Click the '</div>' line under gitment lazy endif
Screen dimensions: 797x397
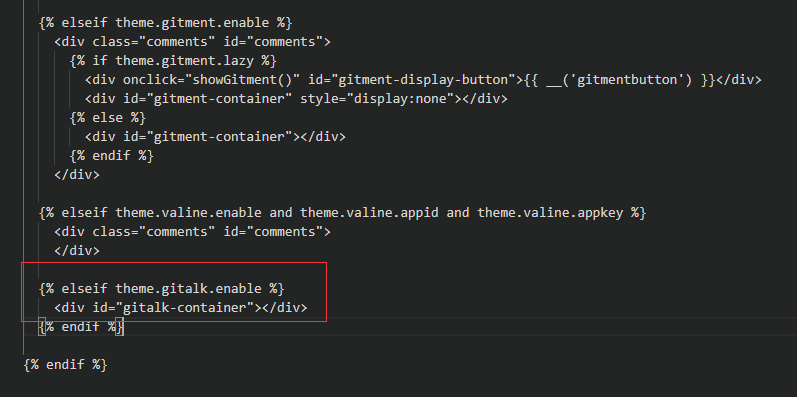point(77,175)
